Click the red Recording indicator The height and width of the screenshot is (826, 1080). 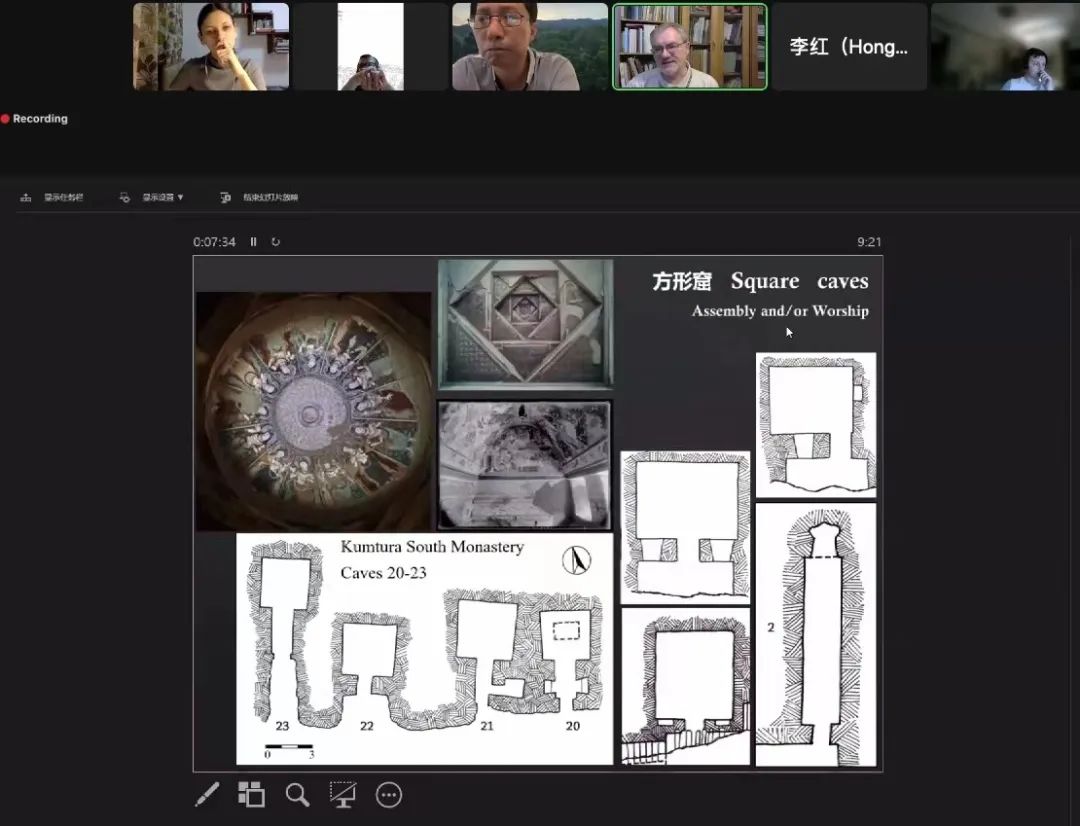click(x=35, y=119)
